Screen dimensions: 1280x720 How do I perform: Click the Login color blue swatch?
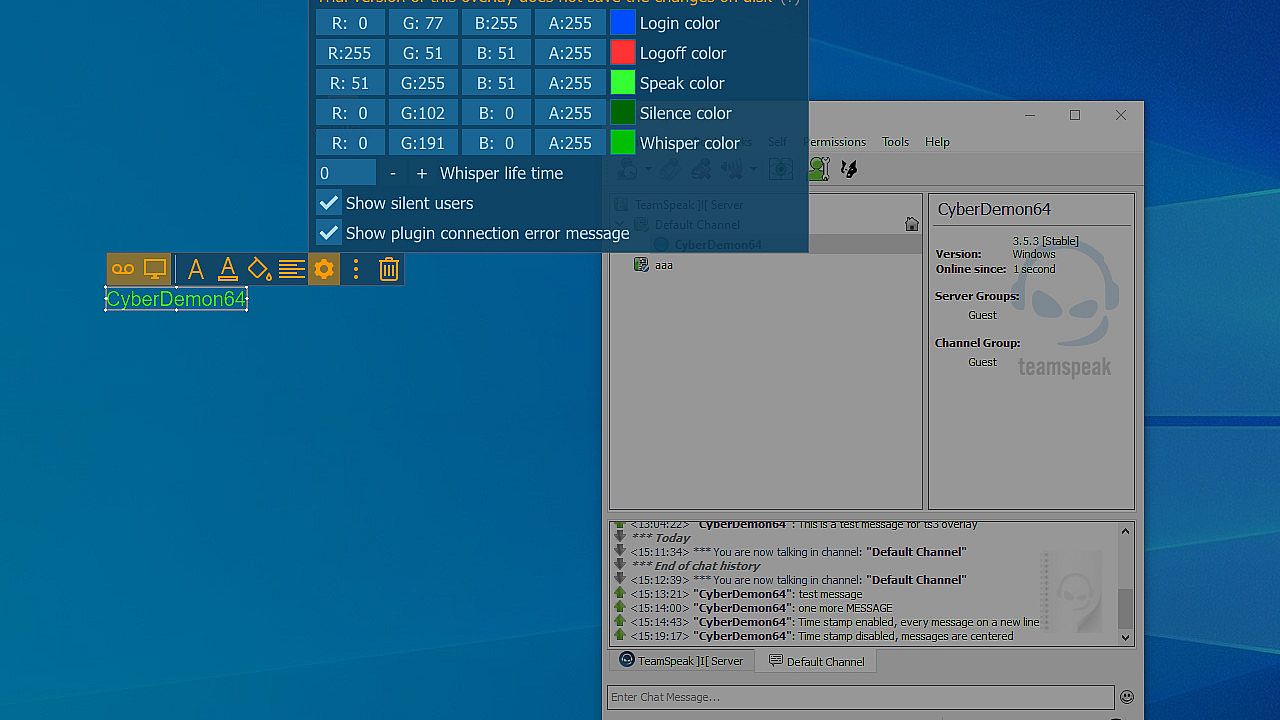(x=623, y=23)
